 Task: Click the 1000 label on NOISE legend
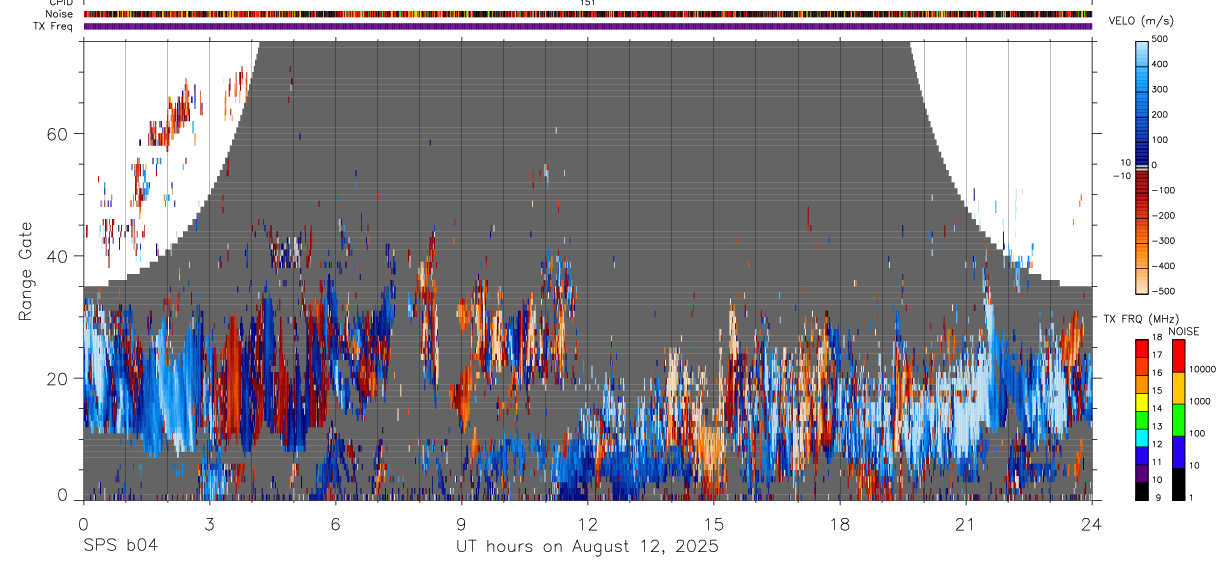coord(1199,401)
